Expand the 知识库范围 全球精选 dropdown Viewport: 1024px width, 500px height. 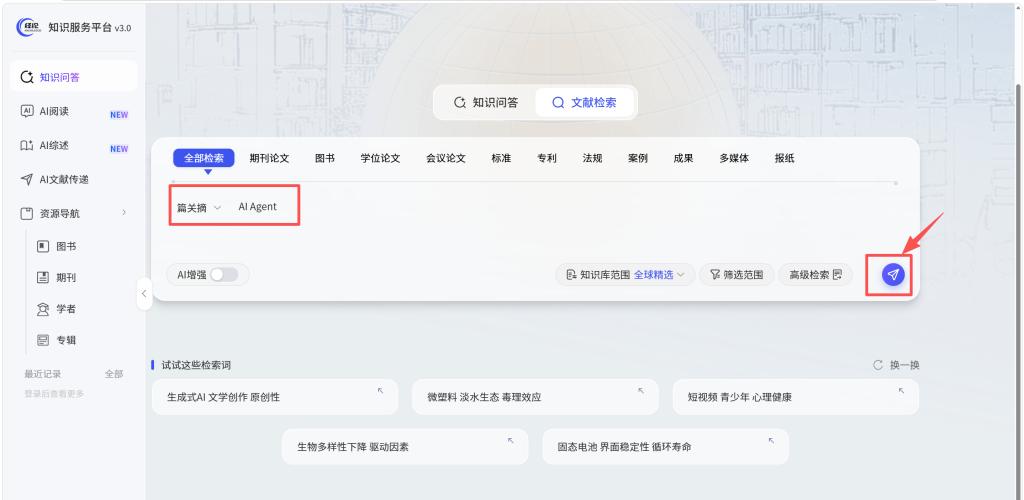(626, 275)
